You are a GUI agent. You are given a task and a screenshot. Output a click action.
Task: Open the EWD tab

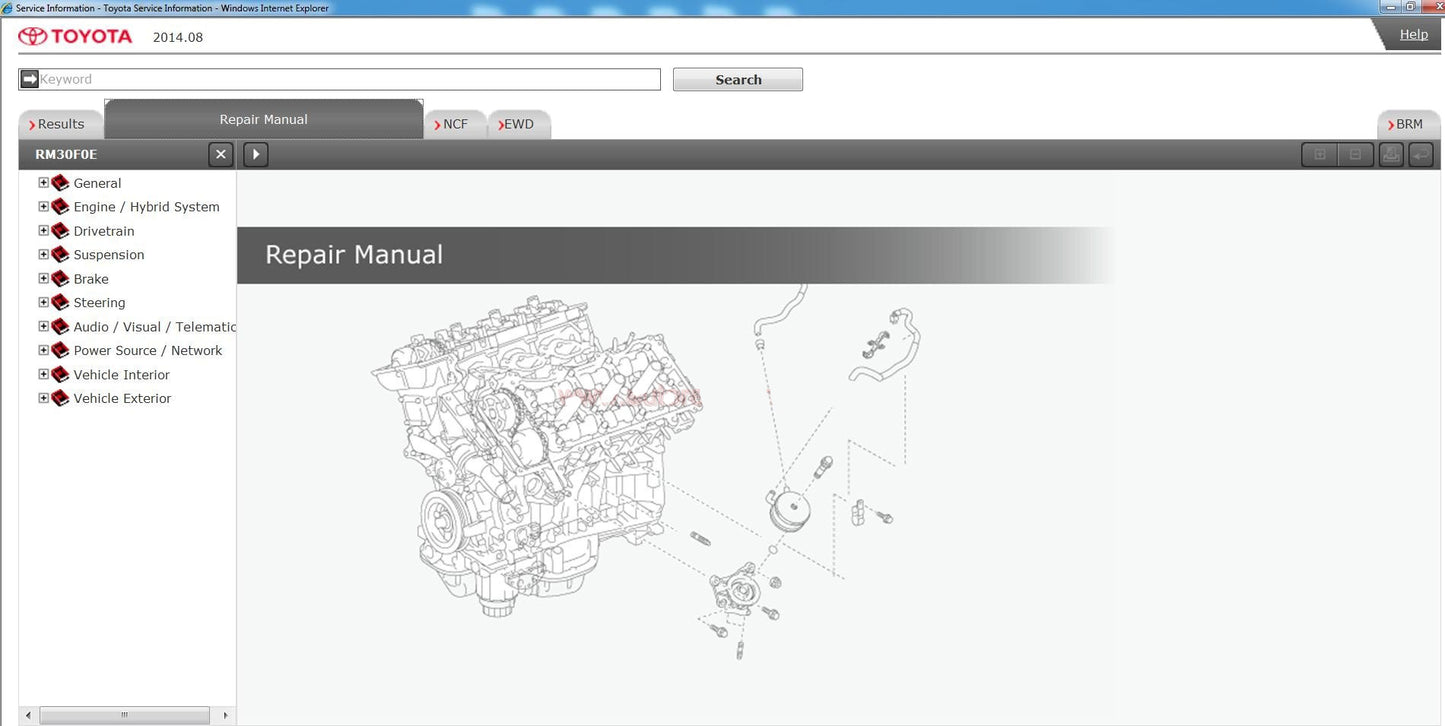[518, 125]
